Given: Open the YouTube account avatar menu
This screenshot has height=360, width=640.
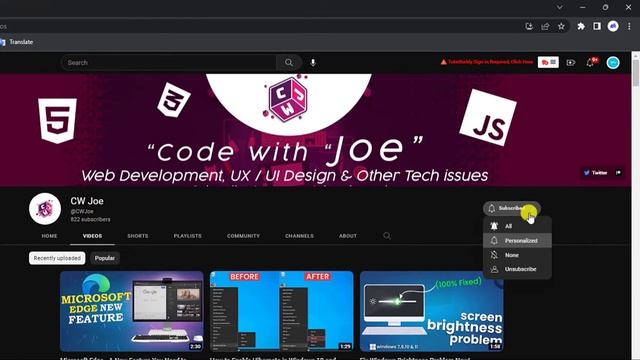Looking at the screenshot, I should tap(613, 62).
